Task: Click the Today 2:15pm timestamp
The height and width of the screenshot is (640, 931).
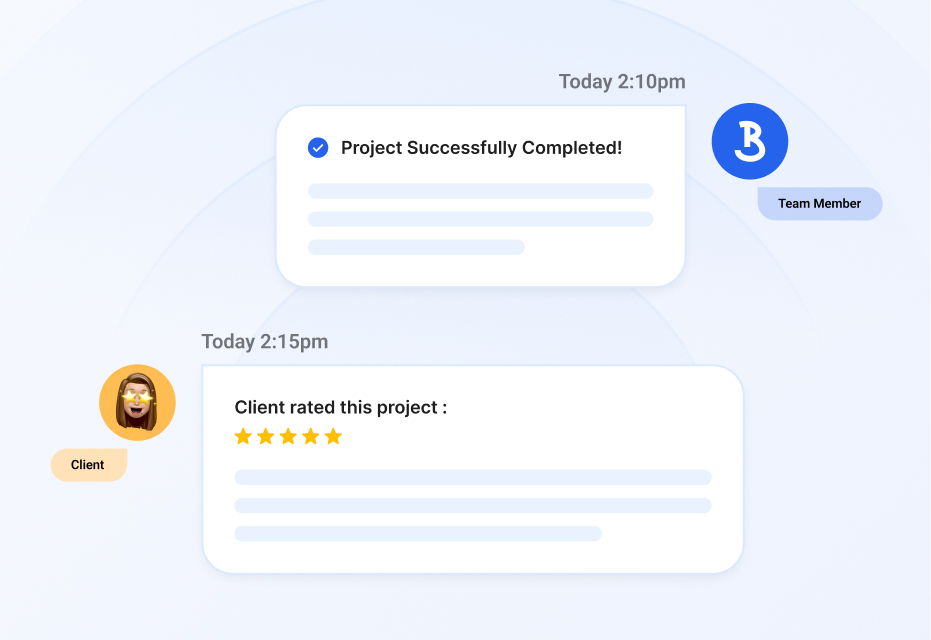Action: [265, 342]
